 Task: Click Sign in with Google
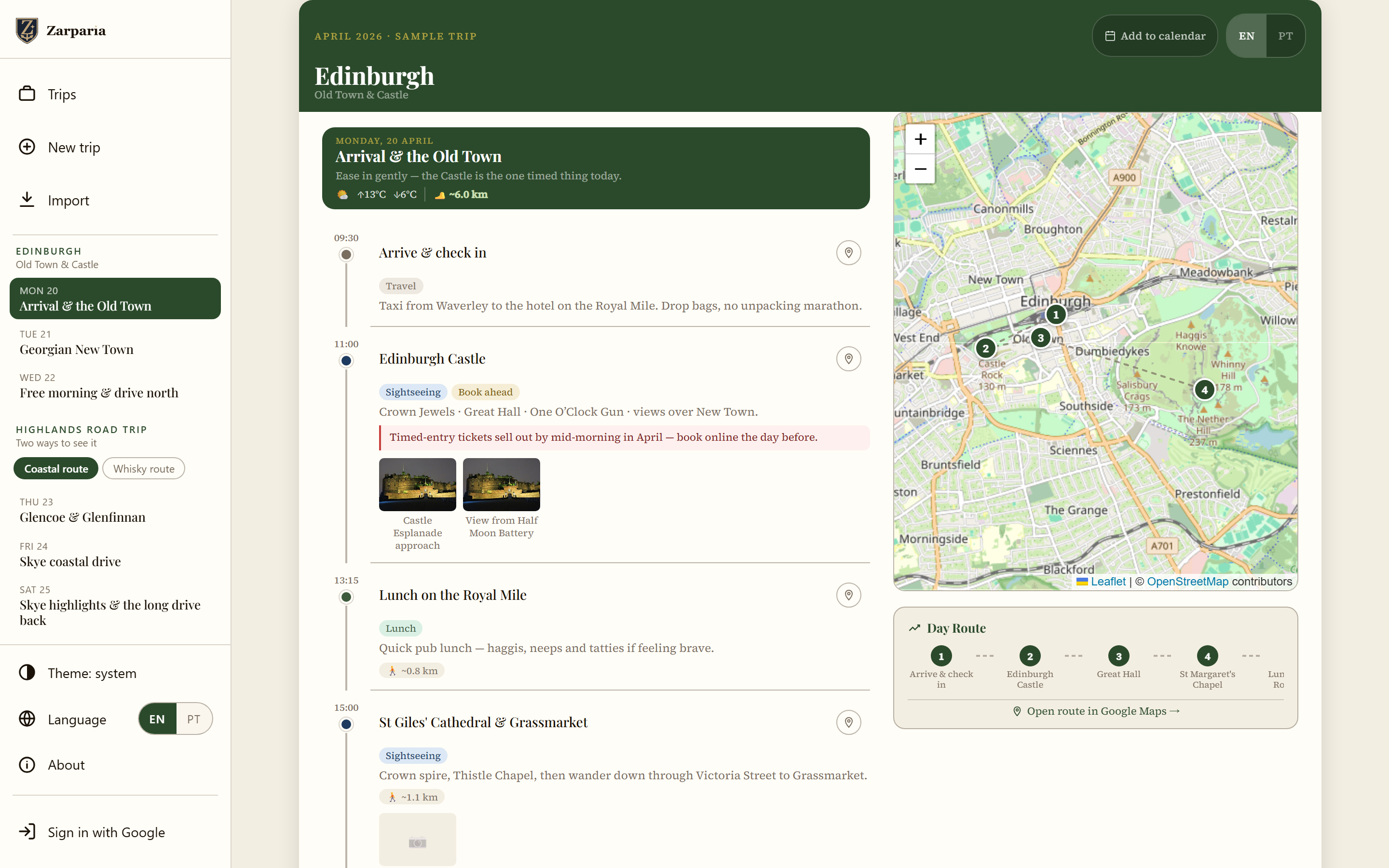pyautogui.click(x=115, y=832)
